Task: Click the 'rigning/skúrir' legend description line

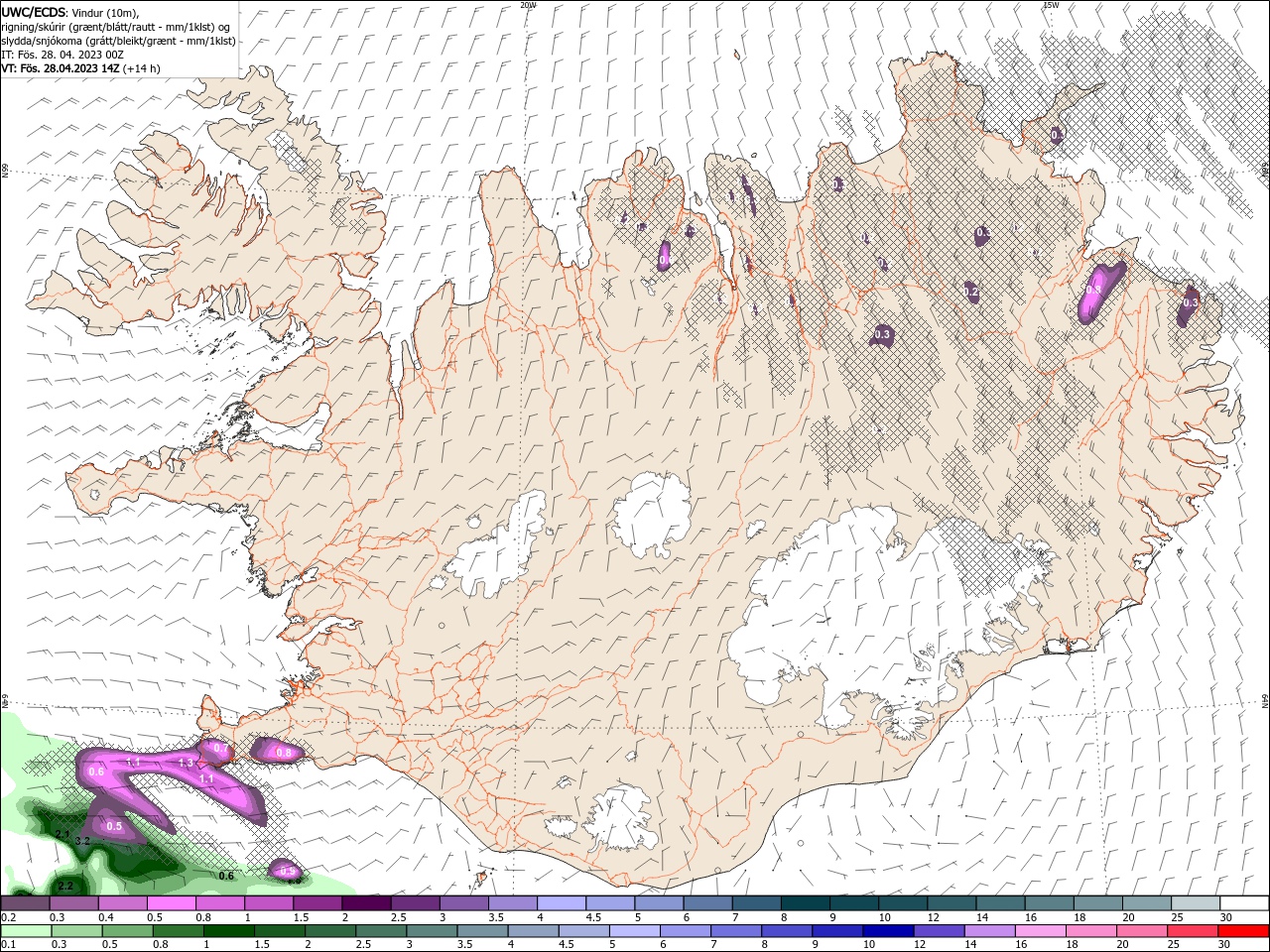Action: (x=117, y=27)
